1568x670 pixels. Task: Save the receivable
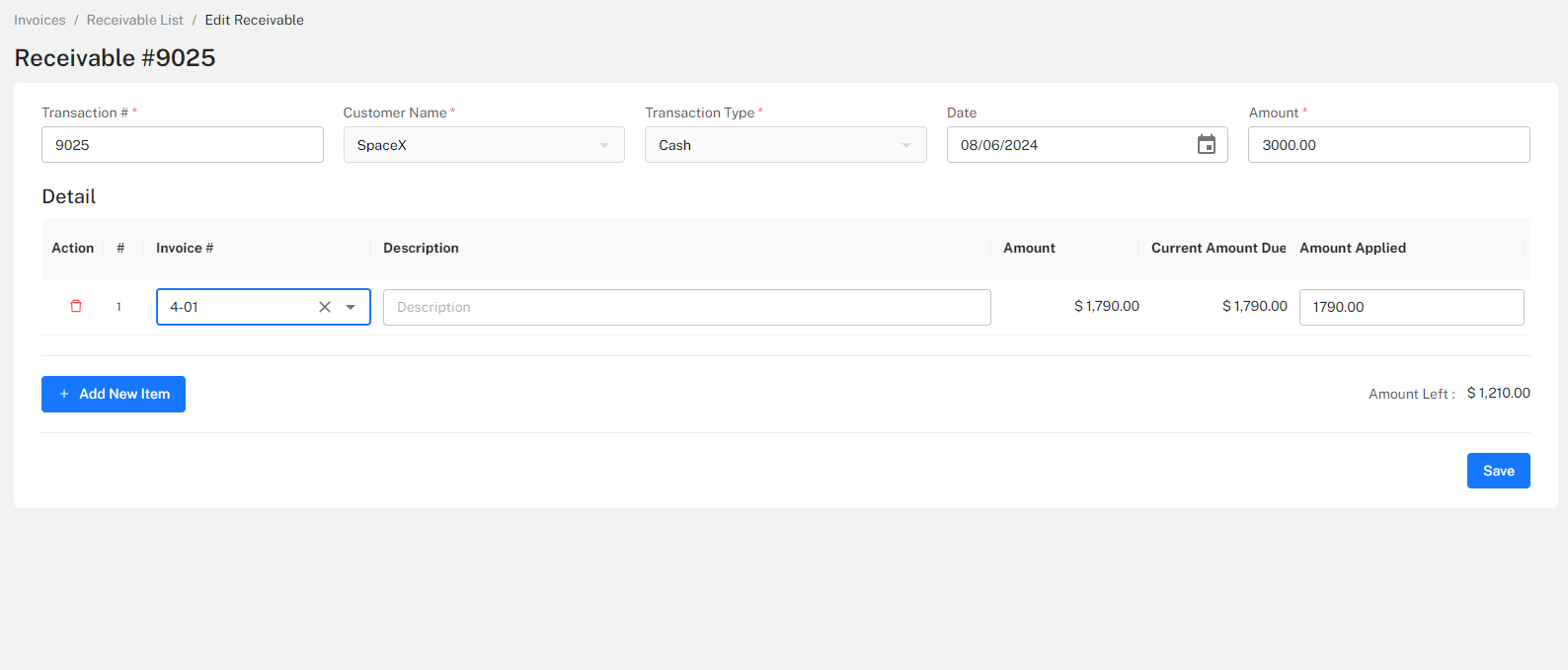tap(1498, 471)
